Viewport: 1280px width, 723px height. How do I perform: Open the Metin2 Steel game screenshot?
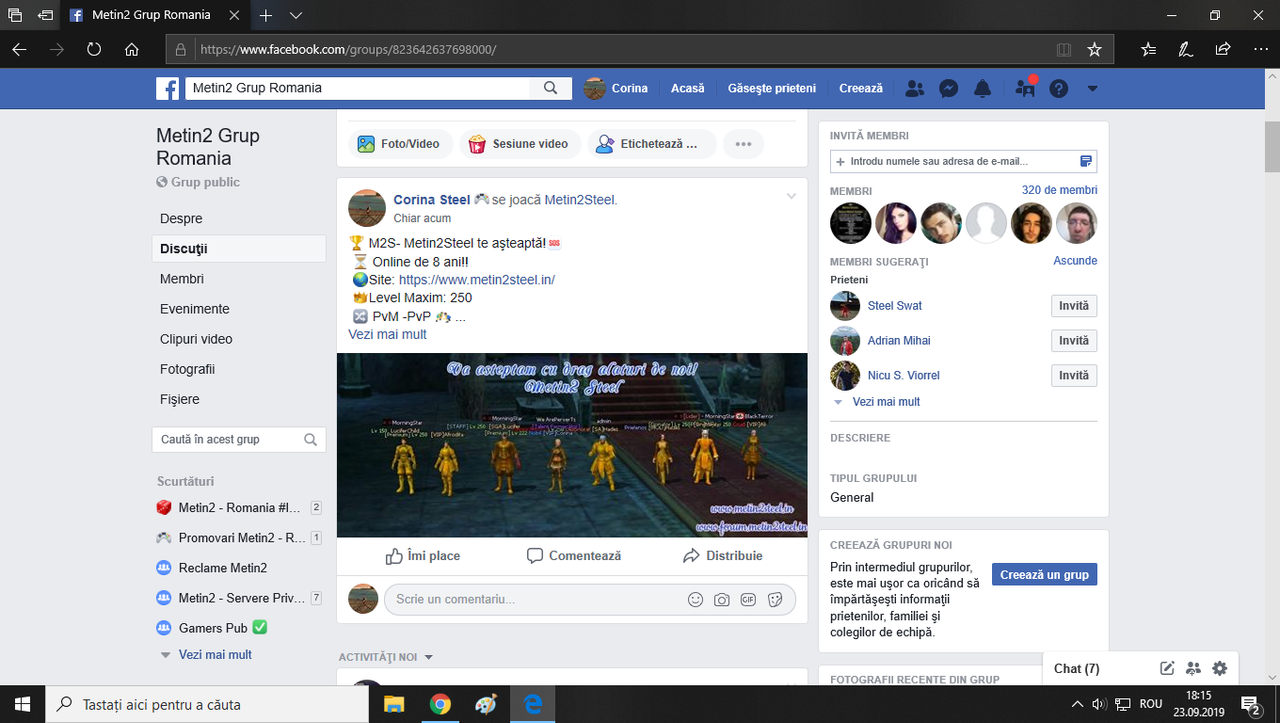(572, 445)
